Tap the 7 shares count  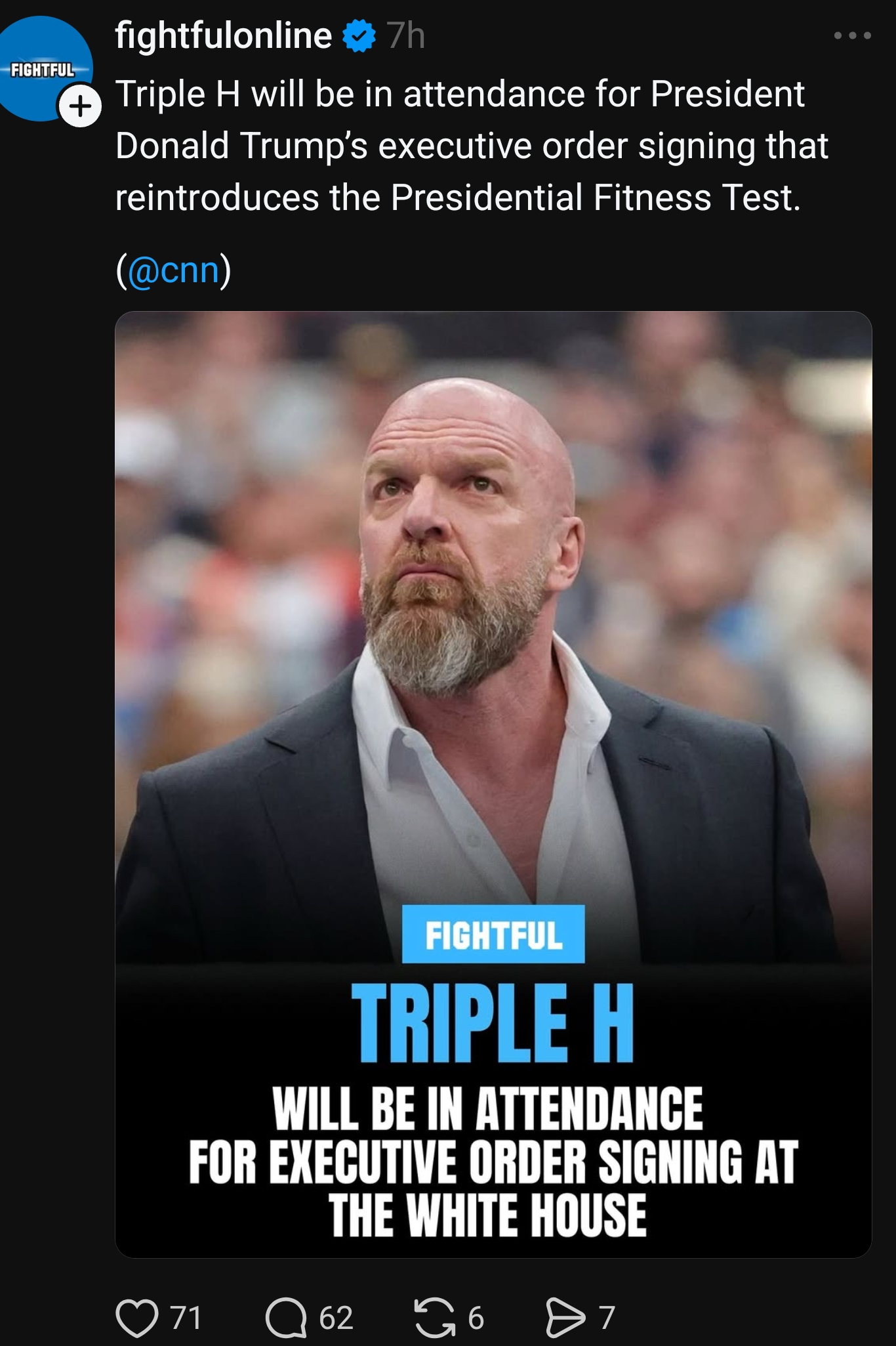tap(607, 1318)
